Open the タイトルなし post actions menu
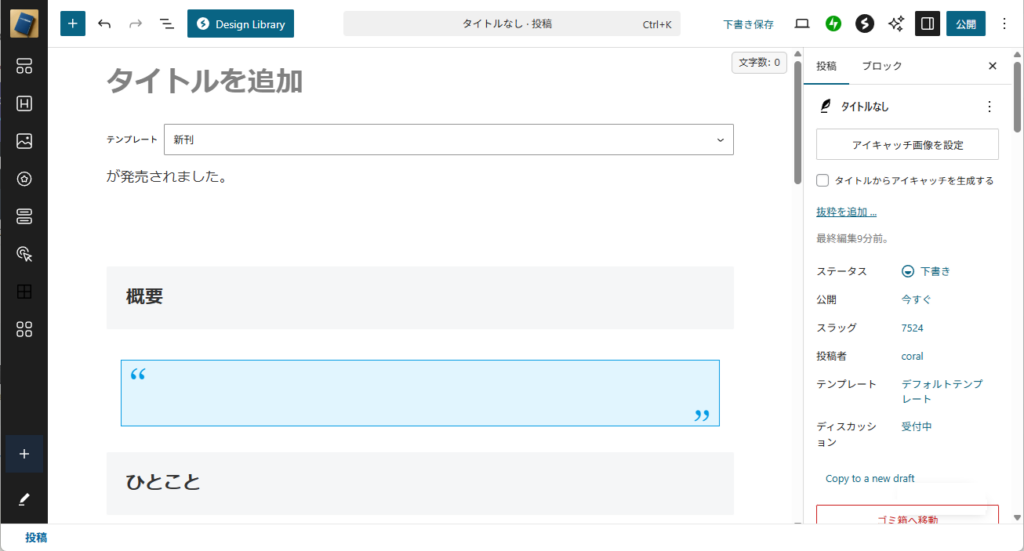 click(x=989, y=106)
